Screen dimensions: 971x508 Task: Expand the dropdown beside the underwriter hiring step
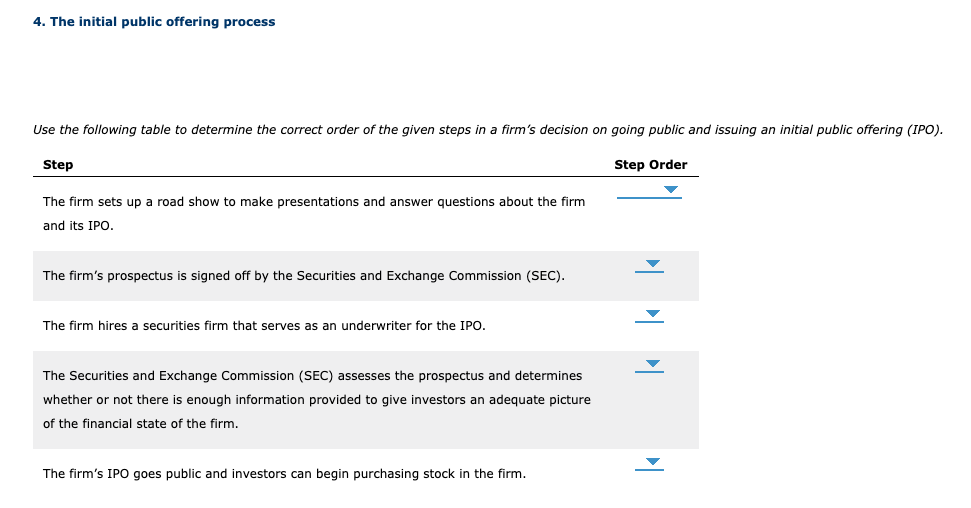[x=652, y=315]
